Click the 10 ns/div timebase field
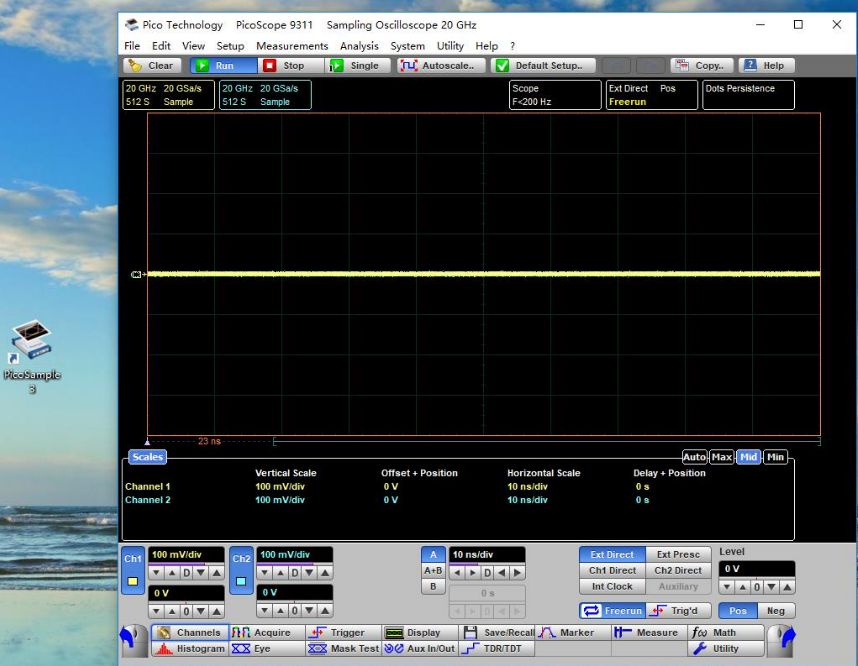 487,555
